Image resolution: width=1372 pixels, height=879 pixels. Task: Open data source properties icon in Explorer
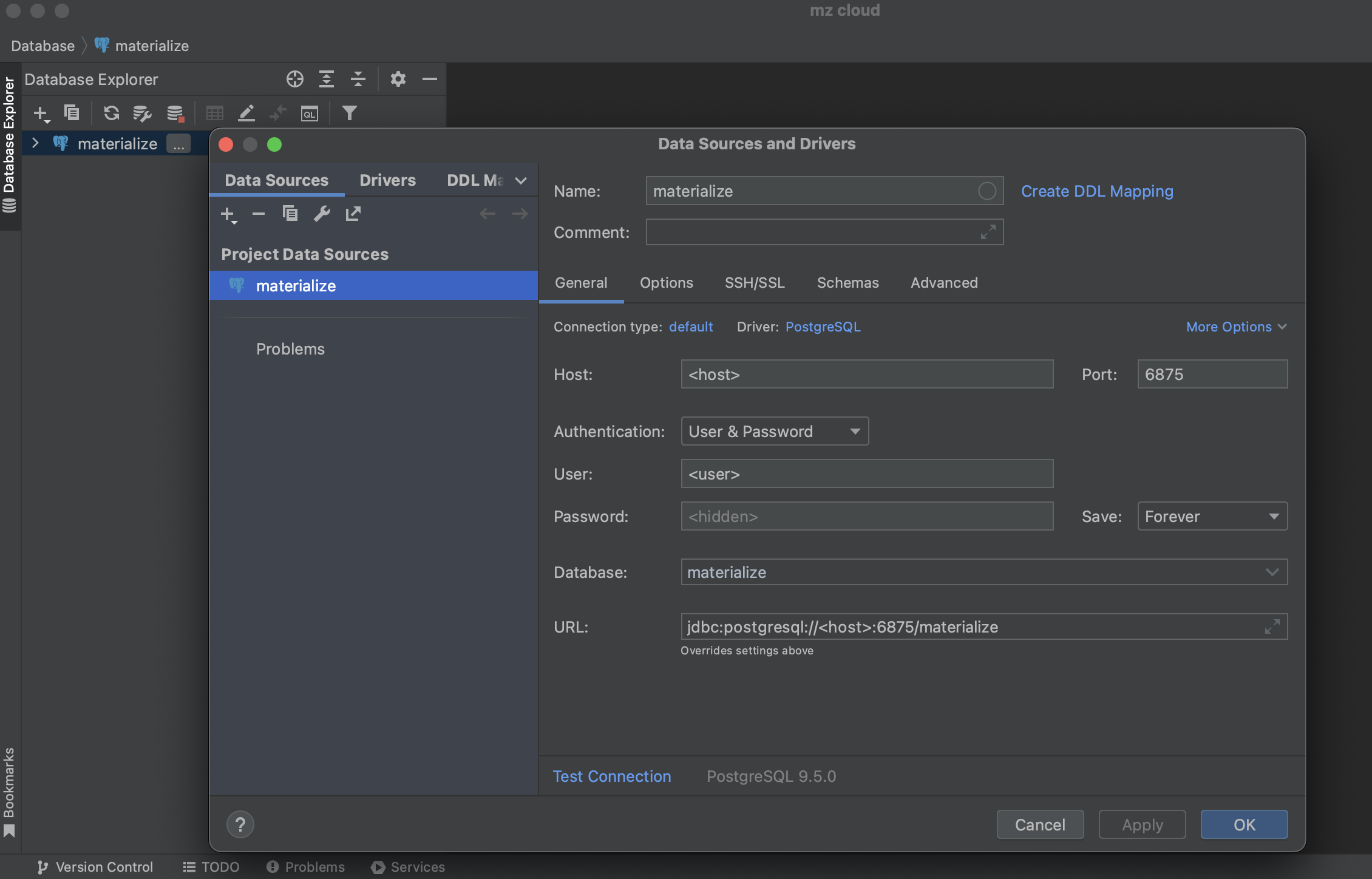tap(143, 113)
